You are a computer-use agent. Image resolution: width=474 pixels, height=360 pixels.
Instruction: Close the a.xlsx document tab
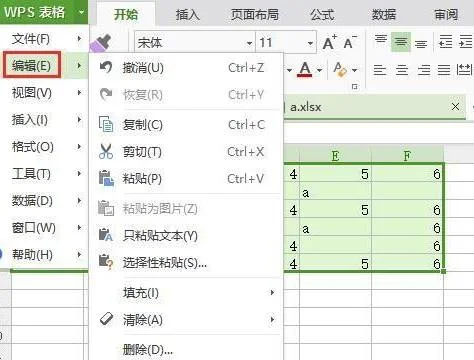pos(455,107)
